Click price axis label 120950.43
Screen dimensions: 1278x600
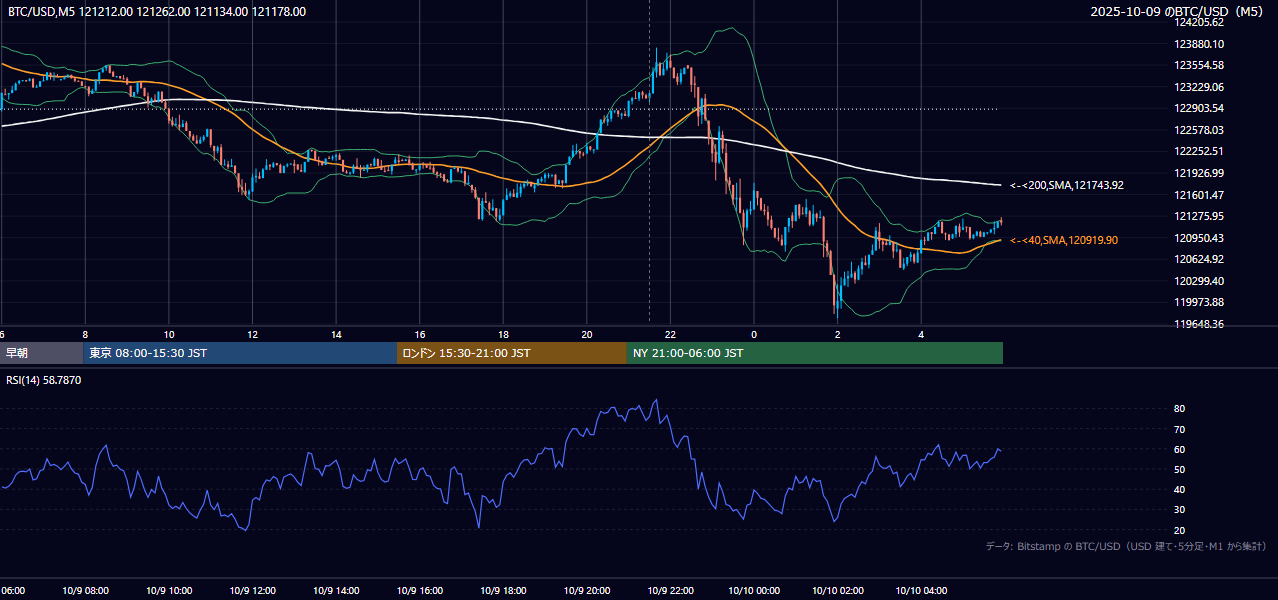click(x=1199, y=238)
